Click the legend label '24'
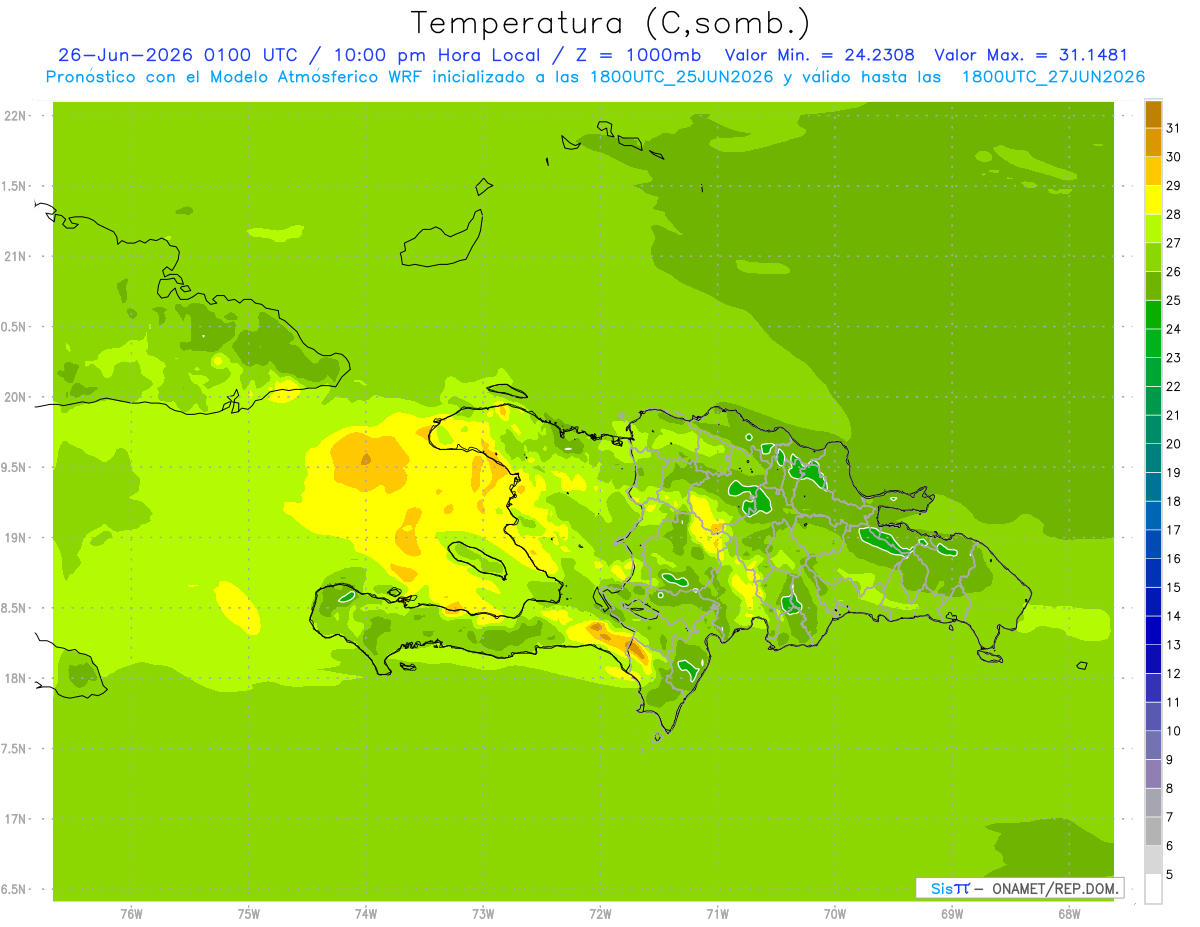 click(1173, 329)
